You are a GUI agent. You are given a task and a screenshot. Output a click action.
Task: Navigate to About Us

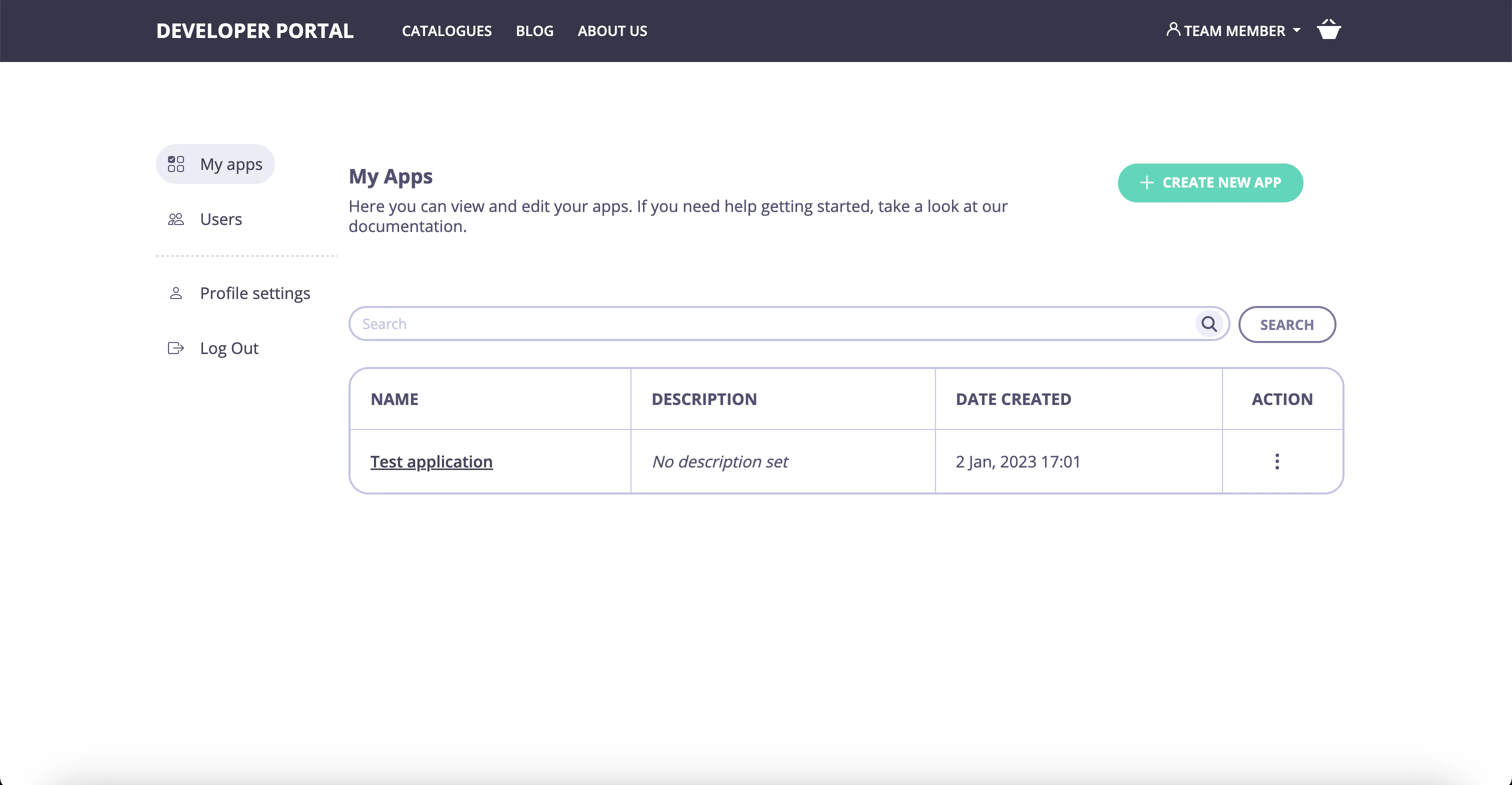[612, 30]
